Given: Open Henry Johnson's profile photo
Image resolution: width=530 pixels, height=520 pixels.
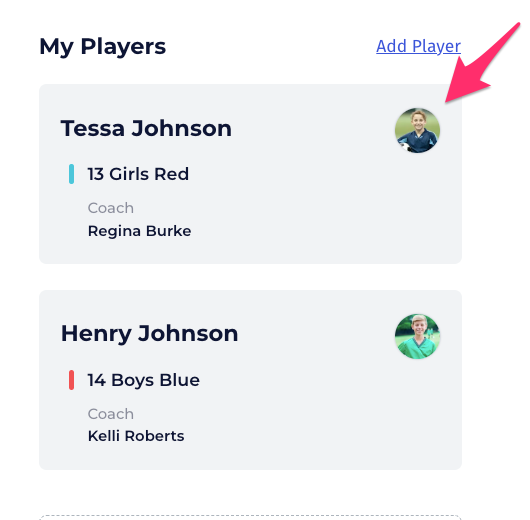Looking at the screenshot, I should [x=417, y=336].
